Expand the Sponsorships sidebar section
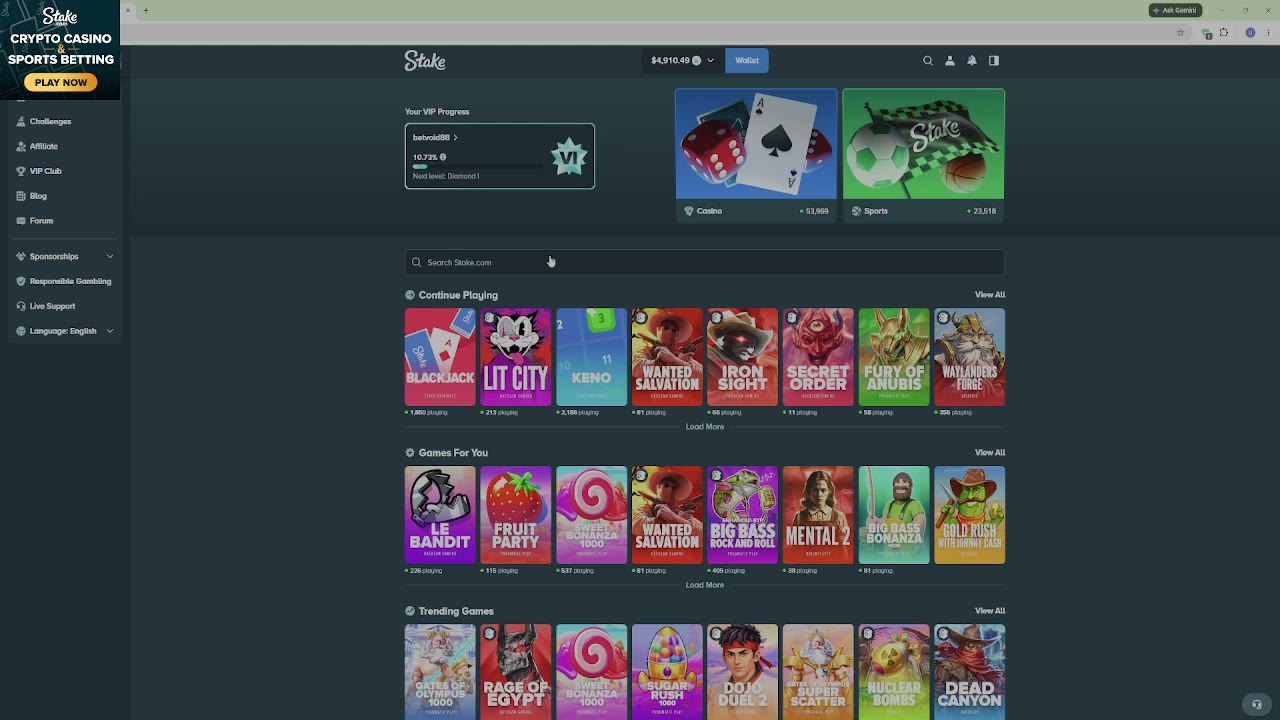The image size is (1280, 720). pos(65,256)
